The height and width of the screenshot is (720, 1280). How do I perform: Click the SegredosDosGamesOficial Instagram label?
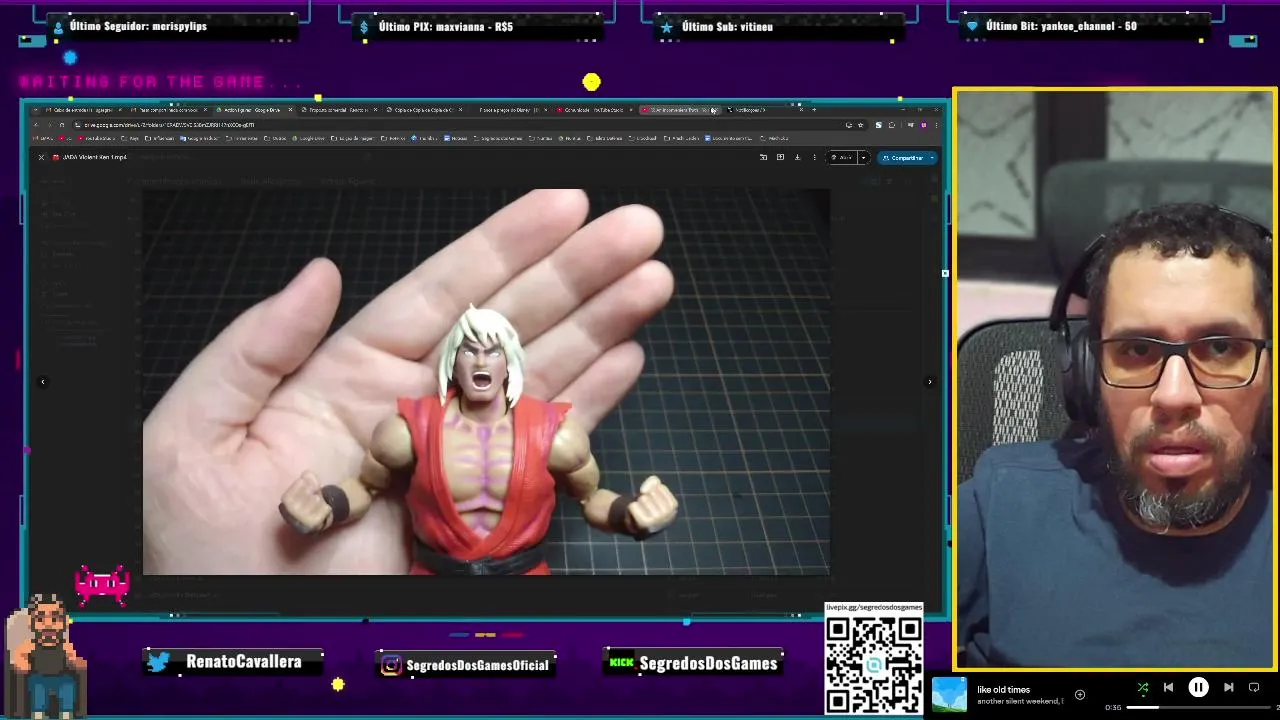(466, 664)
